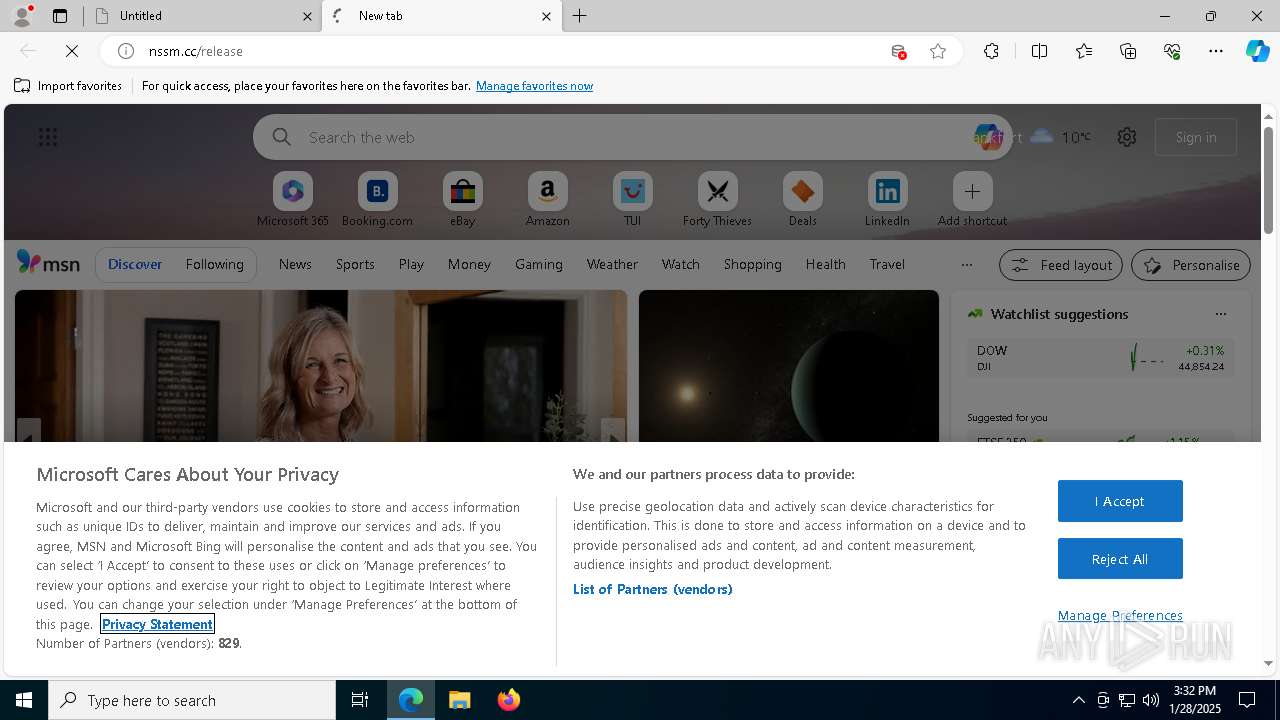Click the Personalise button

tap(1191, 265)
